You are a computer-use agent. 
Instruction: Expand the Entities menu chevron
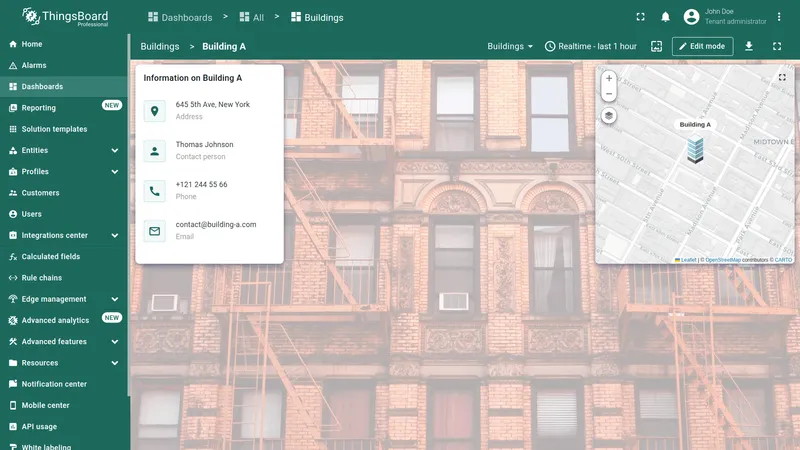(115, 151)
